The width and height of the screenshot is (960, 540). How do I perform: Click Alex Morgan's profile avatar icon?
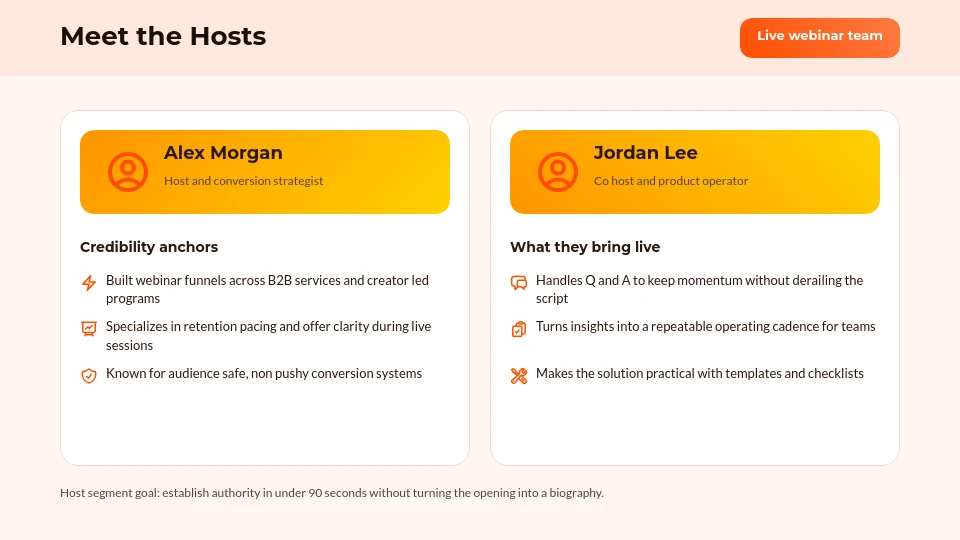pos(127,172)
